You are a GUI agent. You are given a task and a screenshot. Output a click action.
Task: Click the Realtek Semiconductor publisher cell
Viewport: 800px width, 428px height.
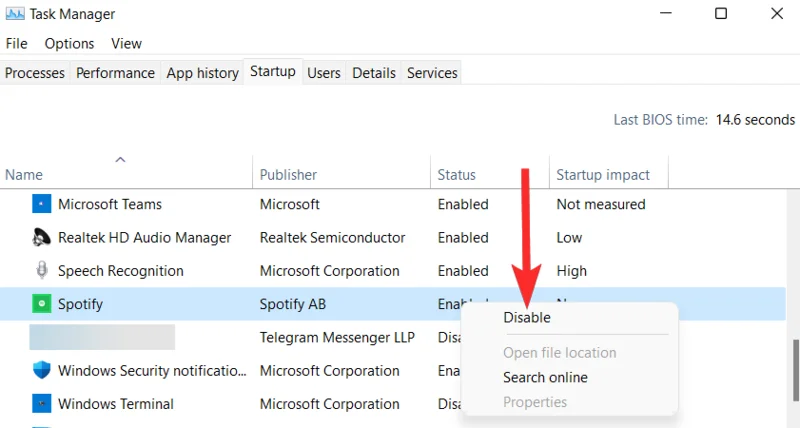(x=333, y=238)
